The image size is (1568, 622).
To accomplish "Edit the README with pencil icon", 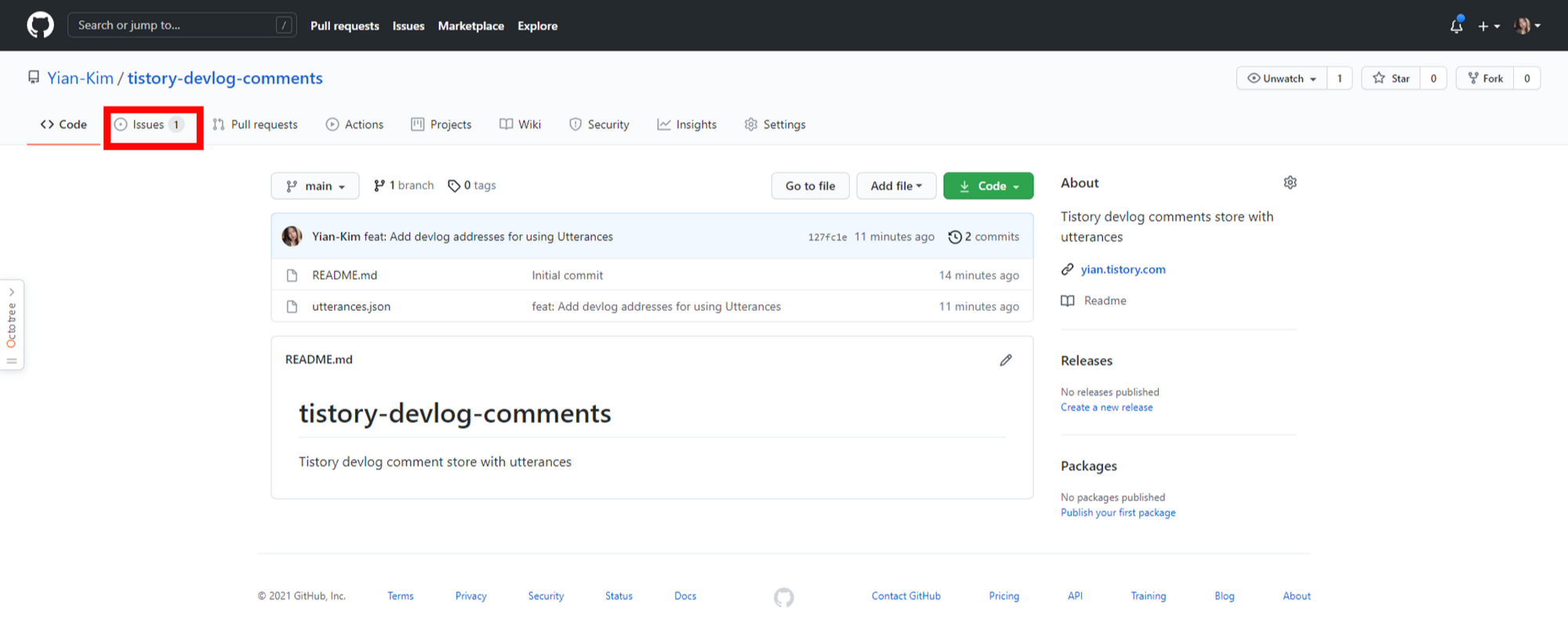I will (1006, 360).
